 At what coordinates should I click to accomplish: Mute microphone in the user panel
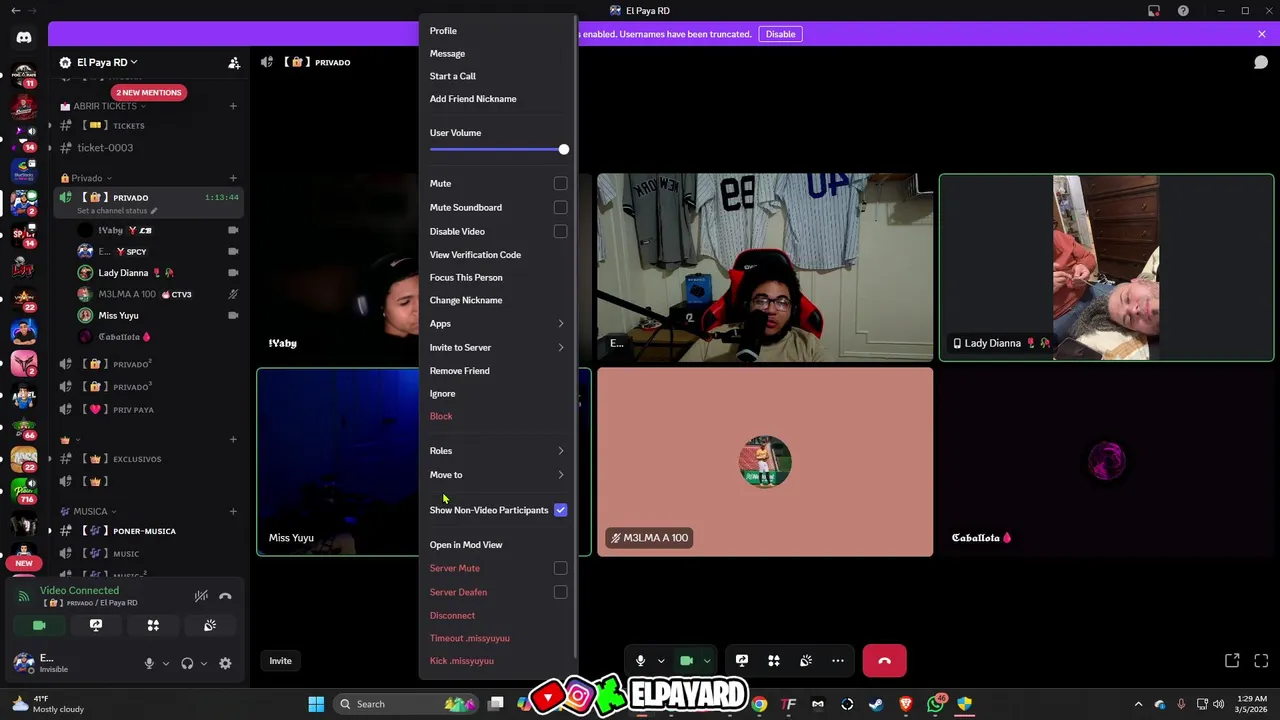coord(149,663)
